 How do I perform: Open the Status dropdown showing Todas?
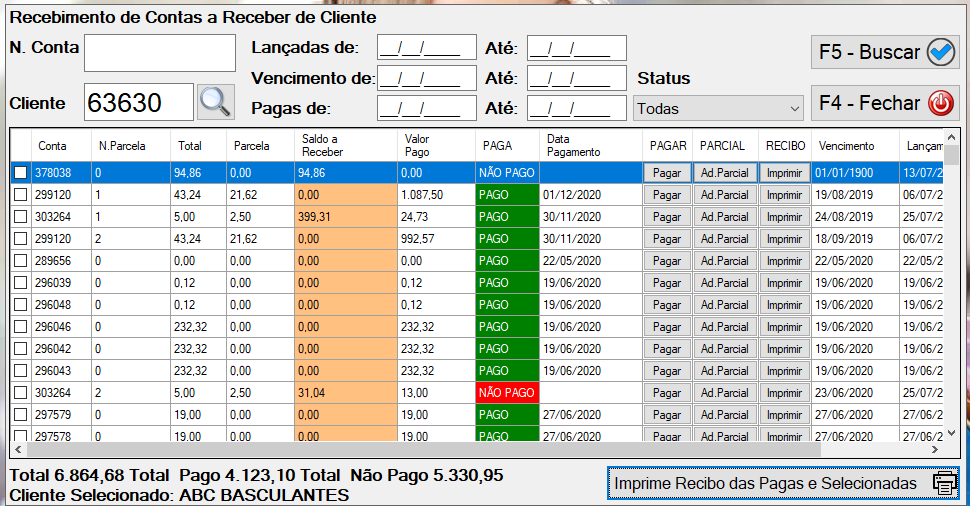point(718,109)
